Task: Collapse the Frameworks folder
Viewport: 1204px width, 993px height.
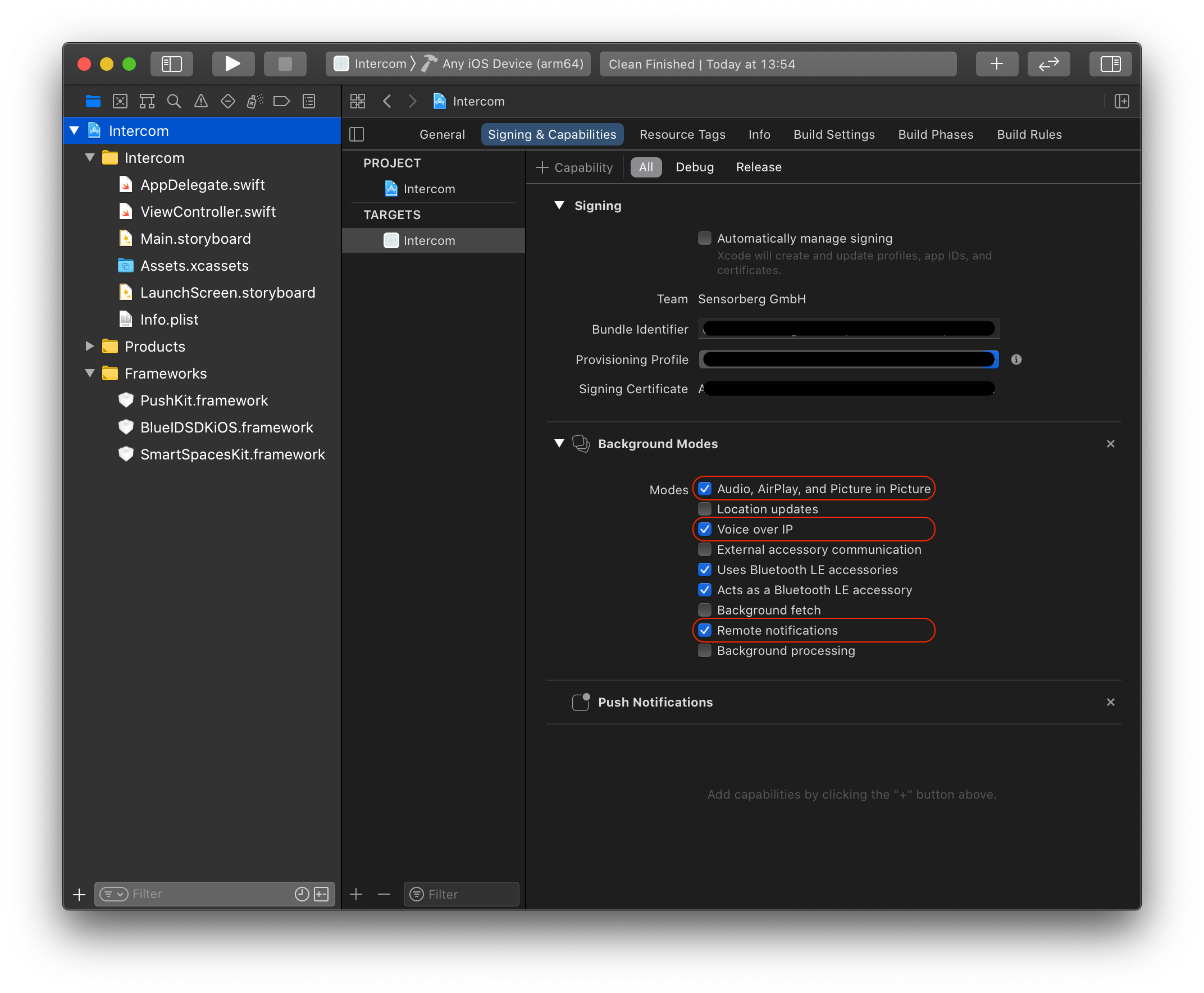Action: pos(90,373)
